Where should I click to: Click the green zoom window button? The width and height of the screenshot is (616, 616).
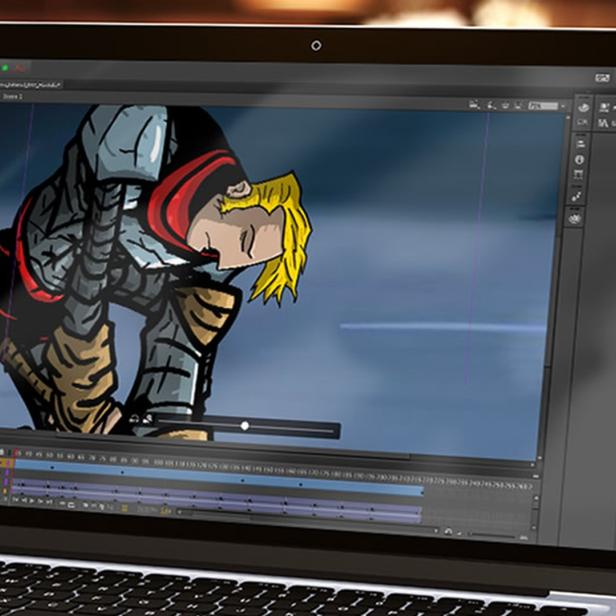pos(5,68)
